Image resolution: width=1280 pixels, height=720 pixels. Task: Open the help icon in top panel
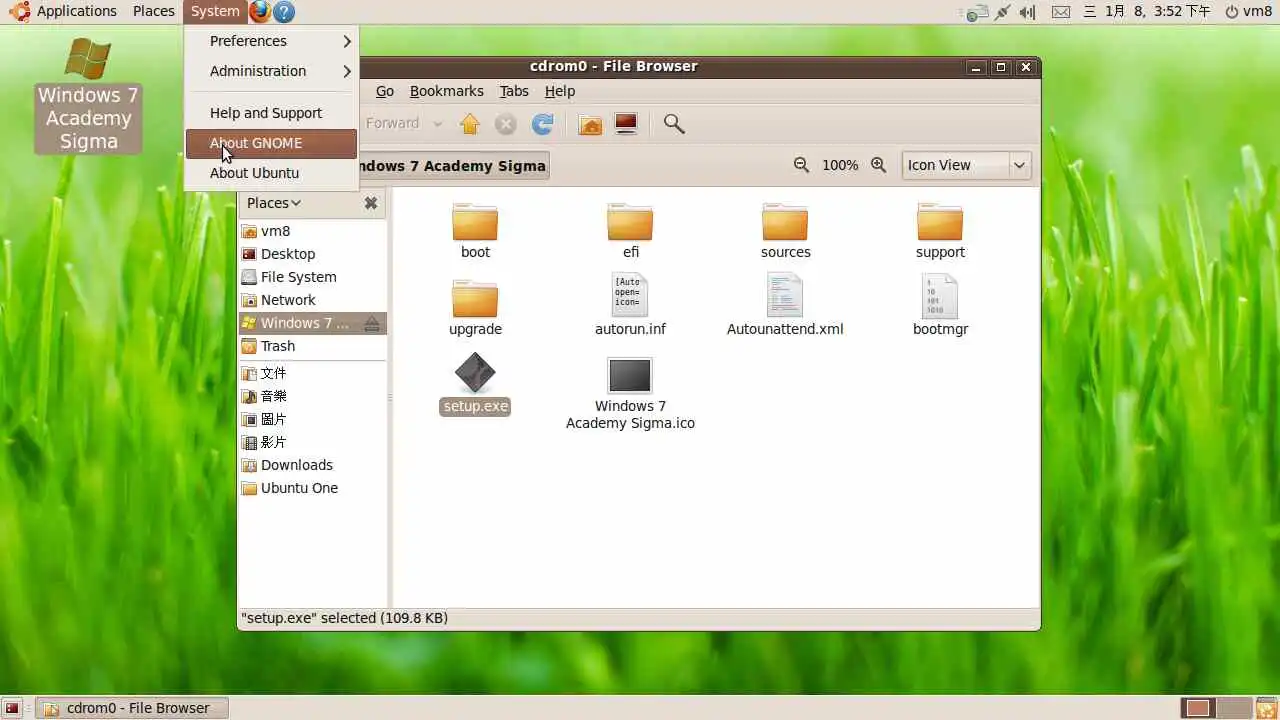click(284, 12)
